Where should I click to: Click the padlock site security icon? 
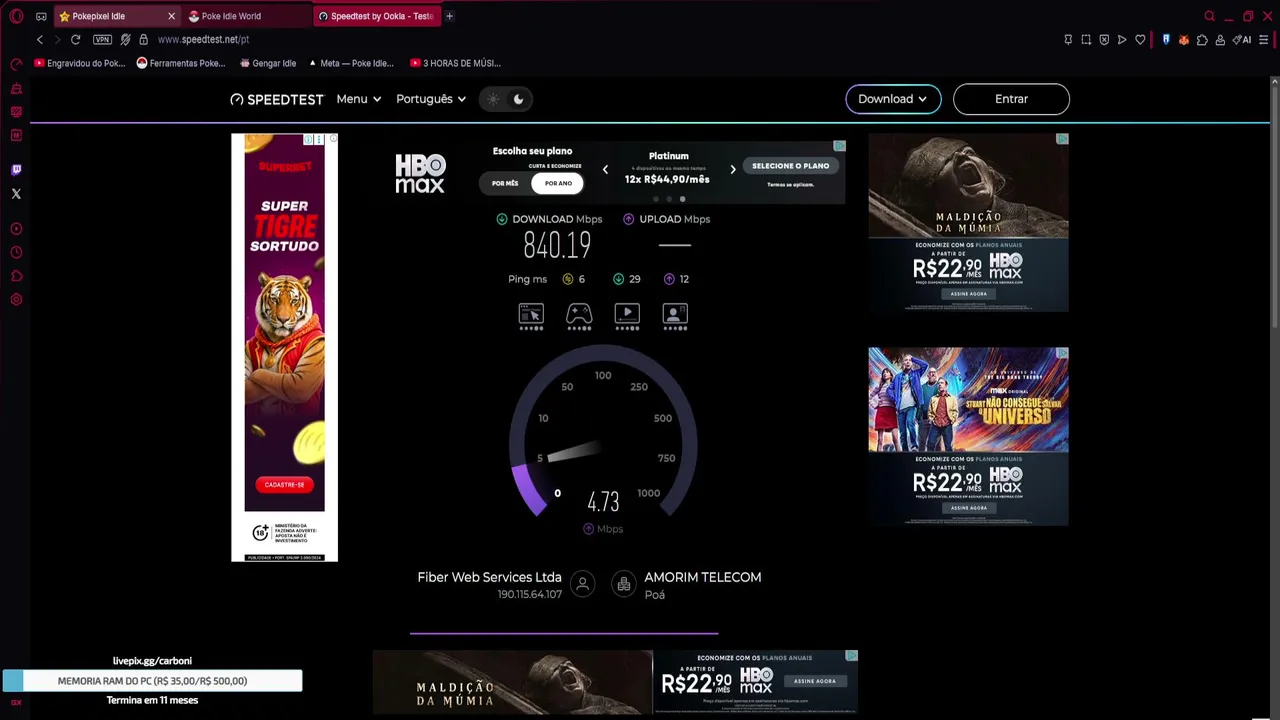click(143, 40)
